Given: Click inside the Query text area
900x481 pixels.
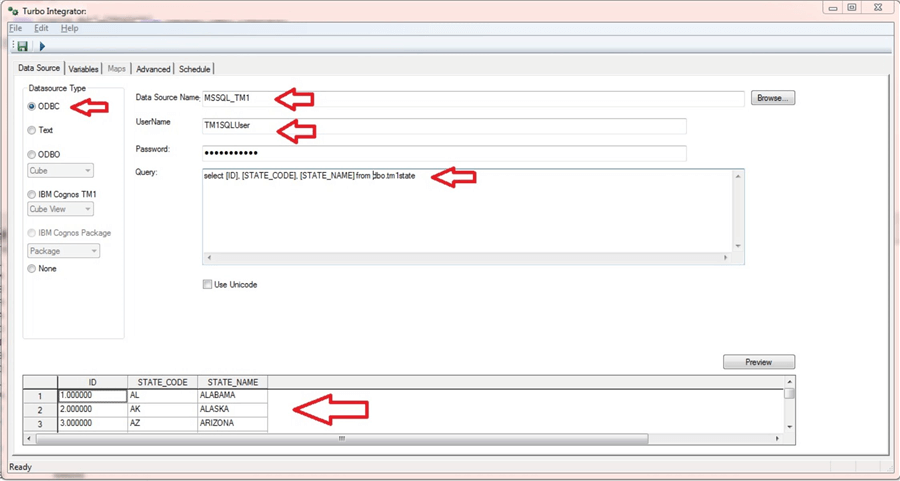Looking at the screenshot, I should coord(468,212).
